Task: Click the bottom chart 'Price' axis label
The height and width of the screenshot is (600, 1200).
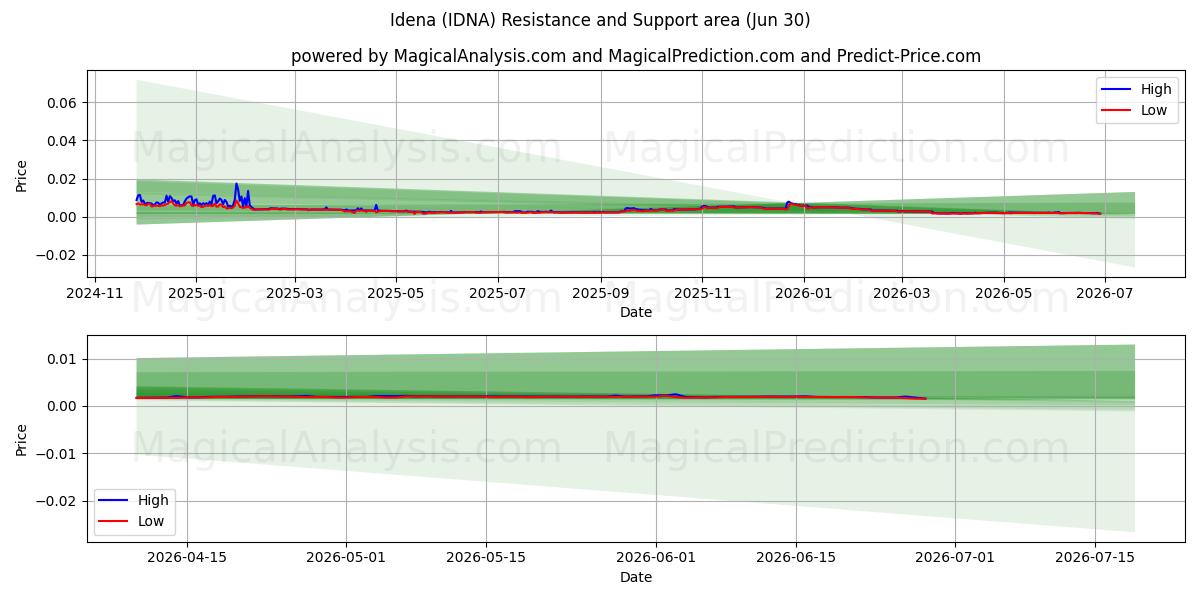Action: (x=22, y=438)
